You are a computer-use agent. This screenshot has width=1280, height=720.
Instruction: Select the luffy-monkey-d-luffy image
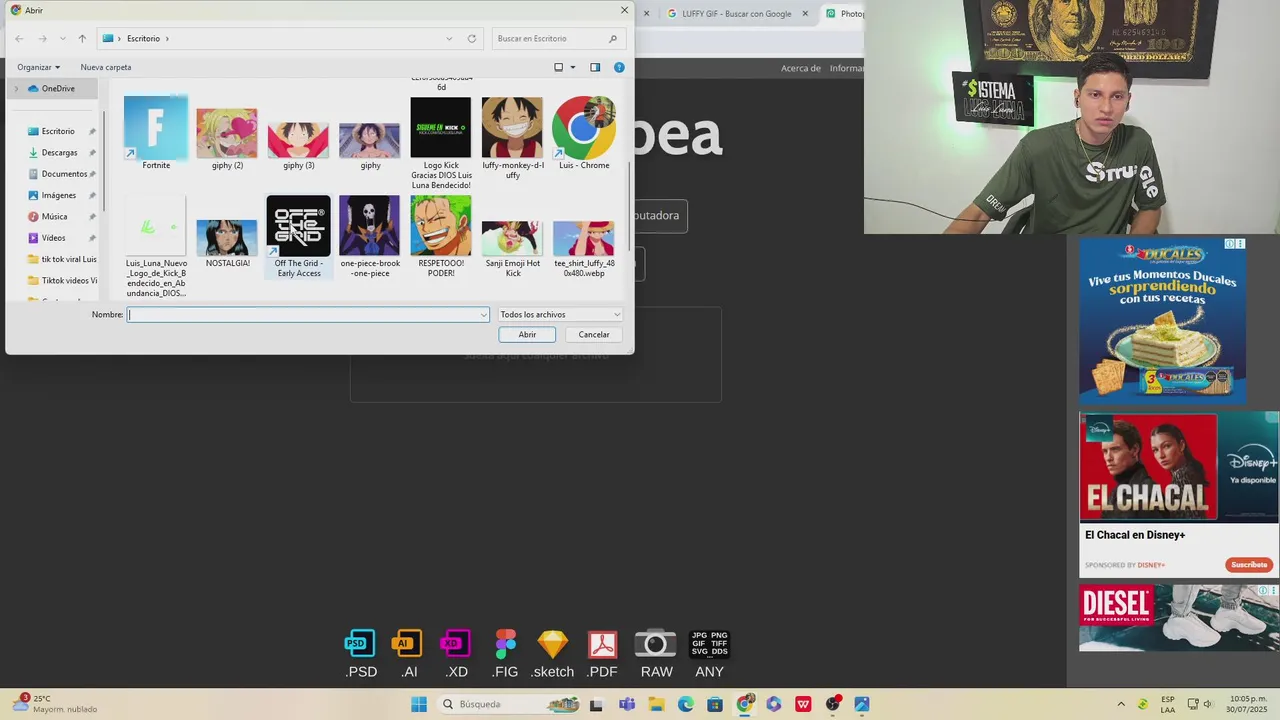[513, 138]
